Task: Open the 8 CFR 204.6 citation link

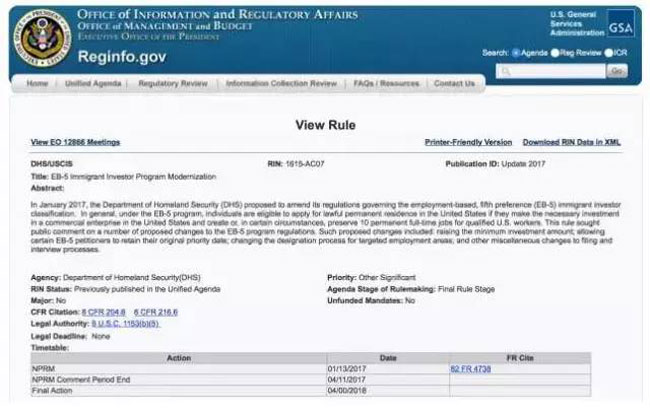Action: pyautogui.click(x=105, y=313)
